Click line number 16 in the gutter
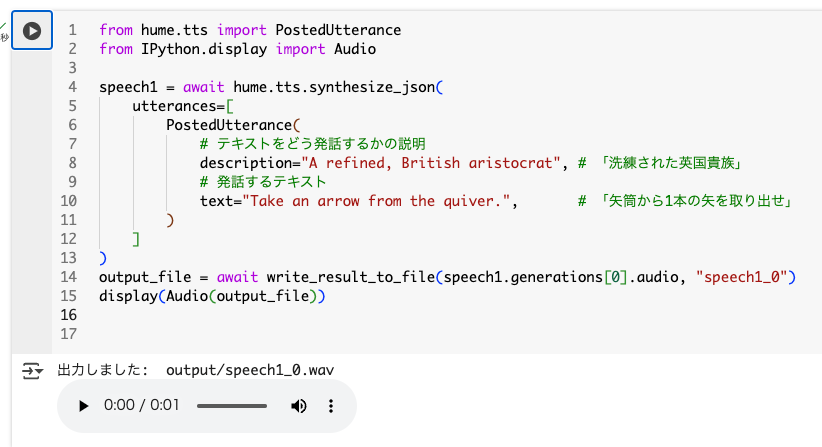Screen dimensions: 822x447 [68, 315]
